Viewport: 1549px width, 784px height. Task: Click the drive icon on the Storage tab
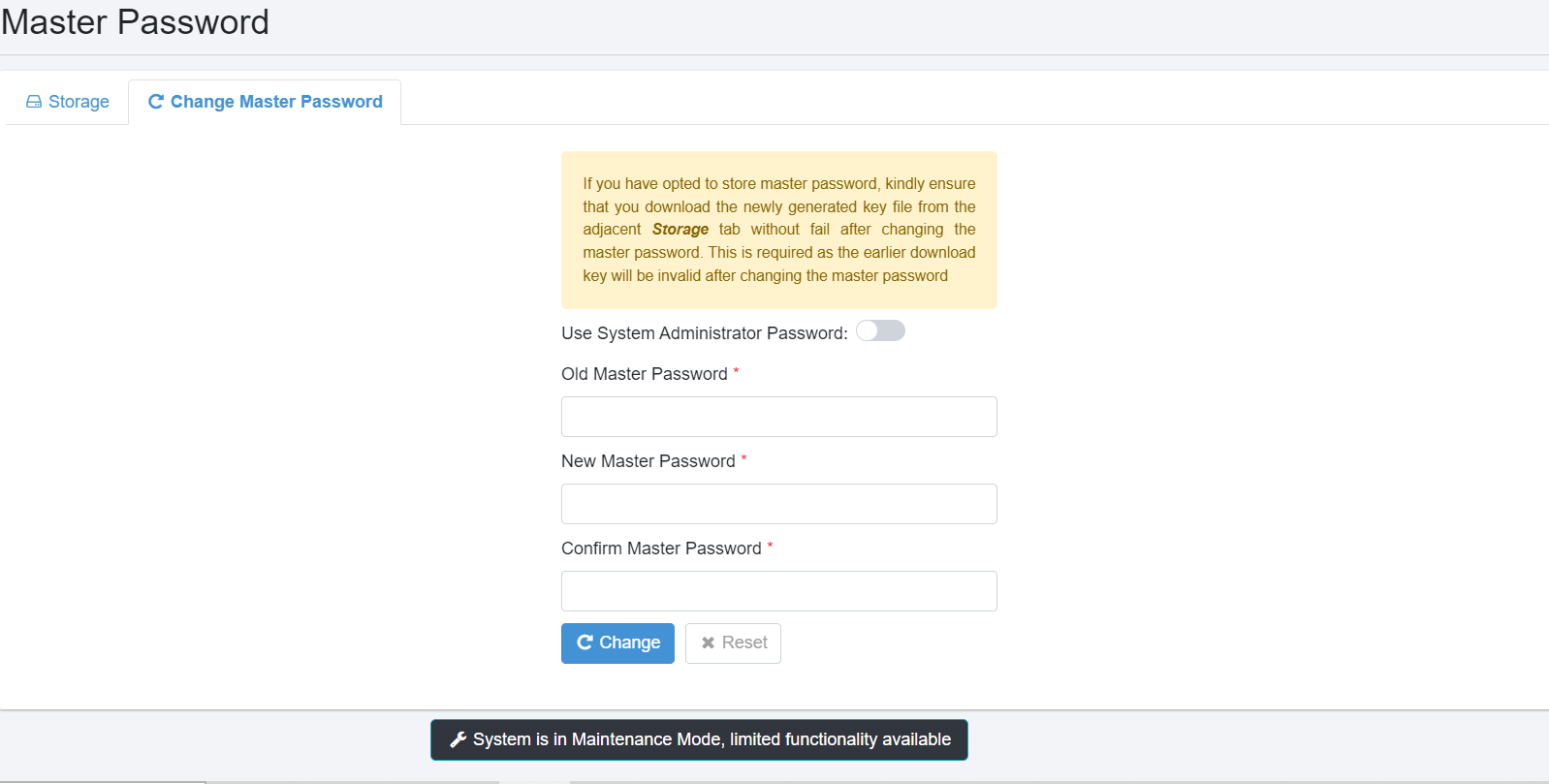pos(34,102)
